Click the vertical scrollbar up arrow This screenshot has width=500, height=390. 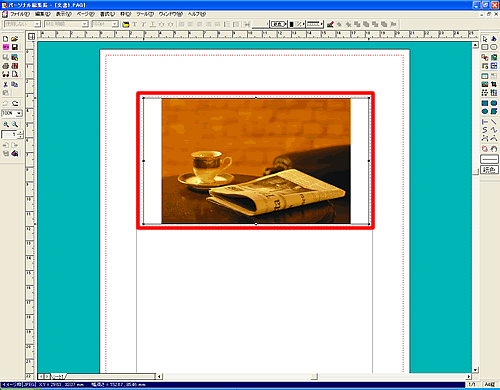(x=475, y=45)
